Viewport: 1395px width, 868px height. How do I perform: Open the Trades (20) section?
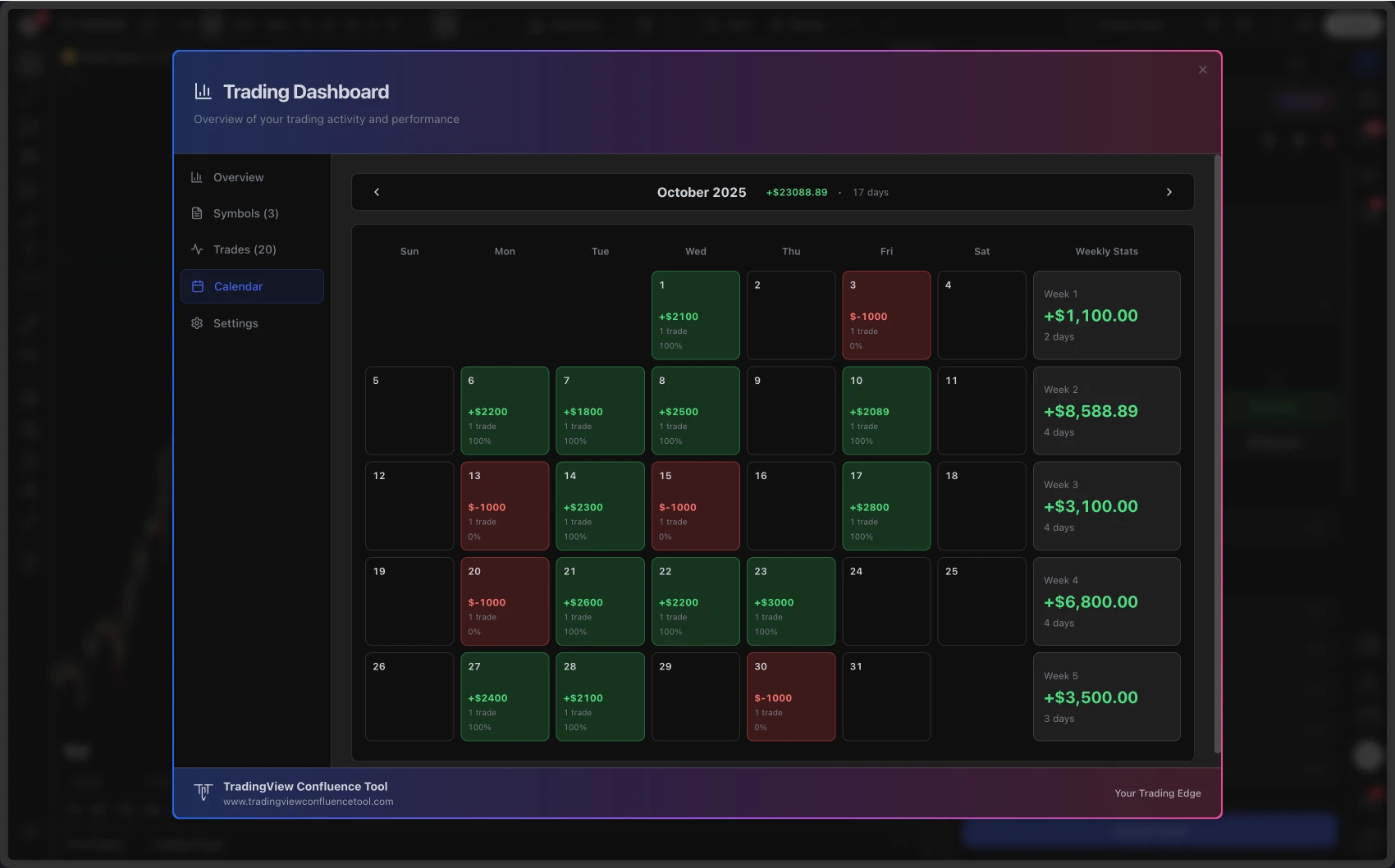(244, 249)
